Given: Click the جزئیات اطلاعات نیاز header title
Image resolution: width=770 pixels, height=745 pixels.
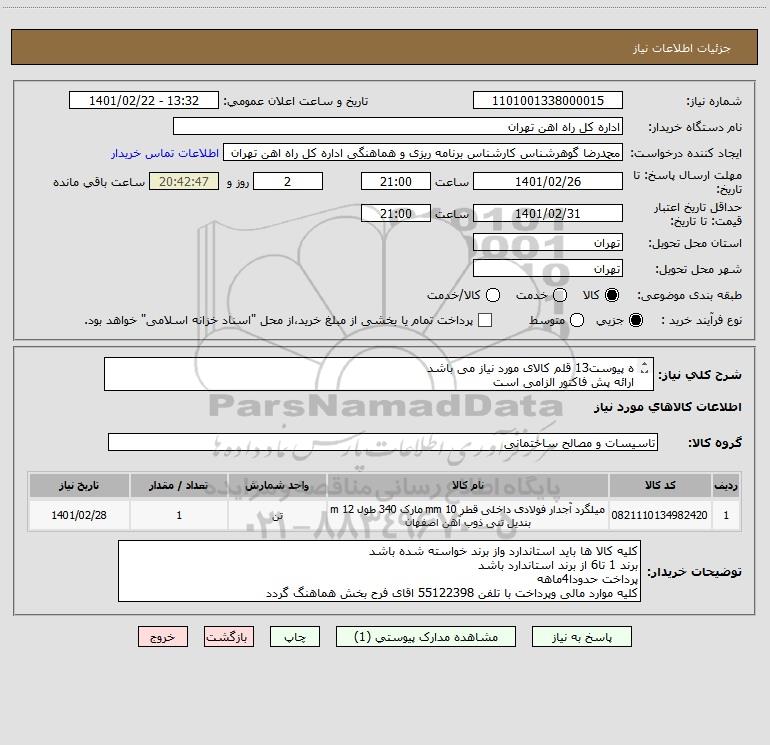Looking at the screenshot, I should 681,48.
